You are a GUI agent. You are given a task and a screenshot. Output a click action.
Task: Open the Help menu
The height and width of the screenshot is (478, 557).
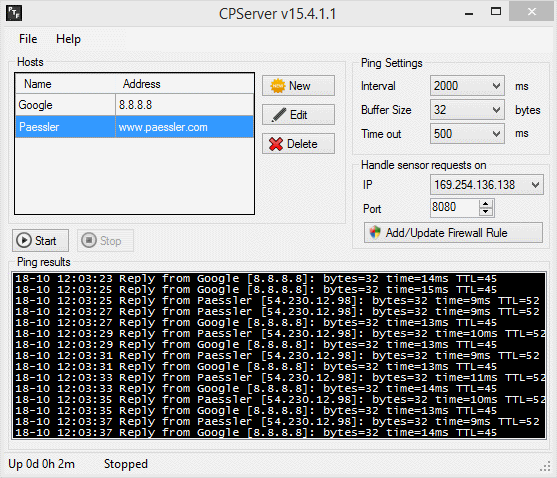[68, 39]
